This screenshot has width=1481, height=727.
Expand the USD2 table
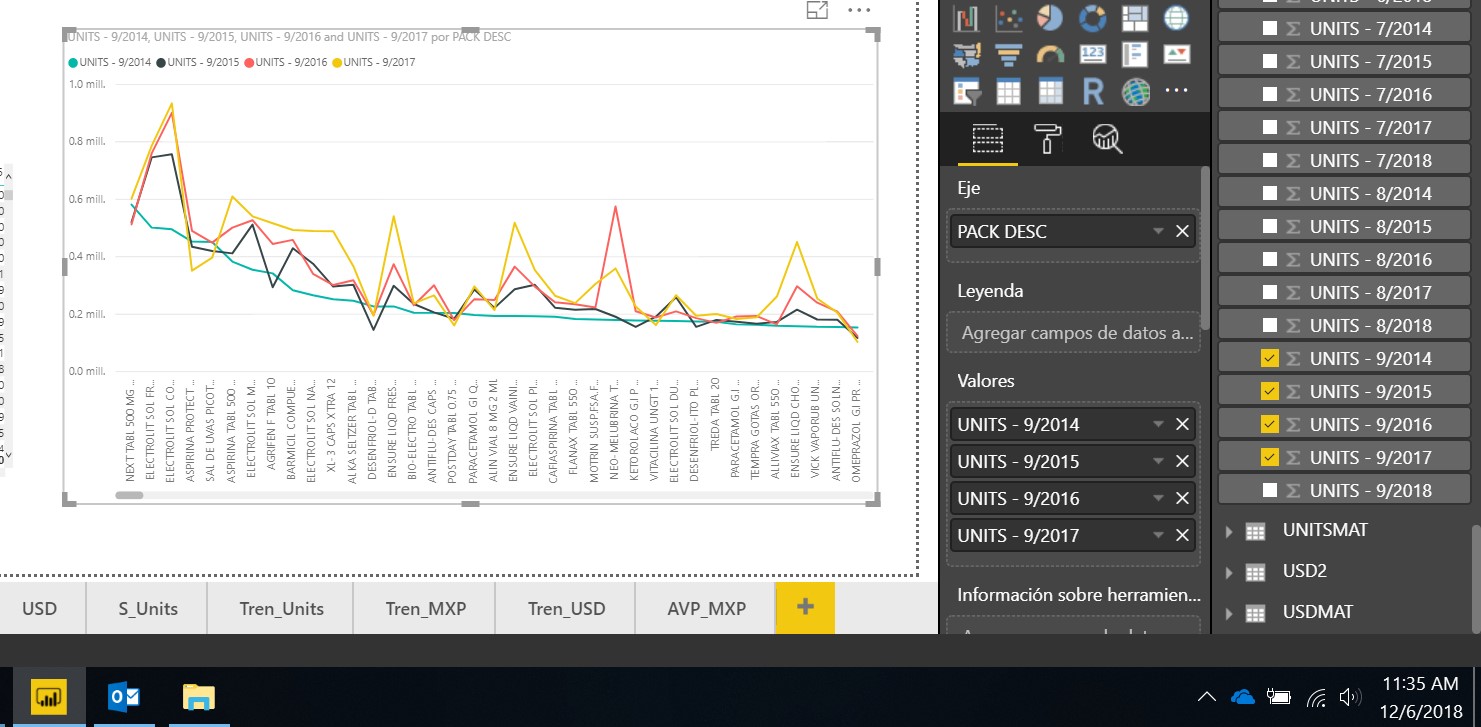point(1229,572)
